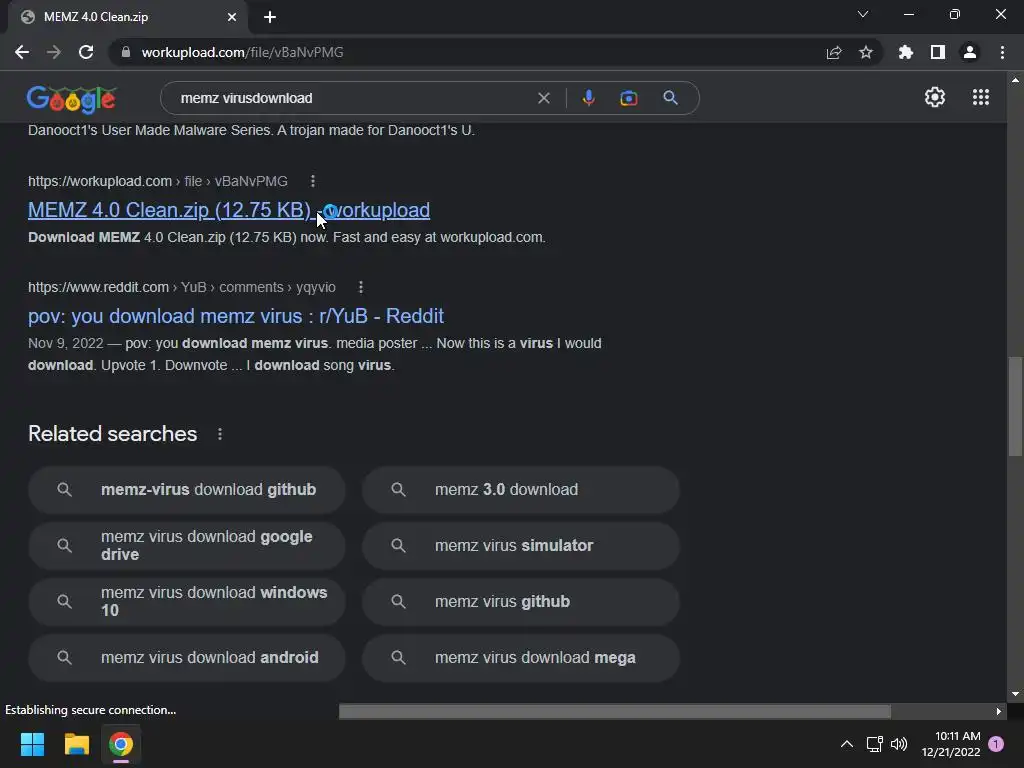Open Google quick settings gear
This screenshot has height=768, width=1024.
(935, 97)
